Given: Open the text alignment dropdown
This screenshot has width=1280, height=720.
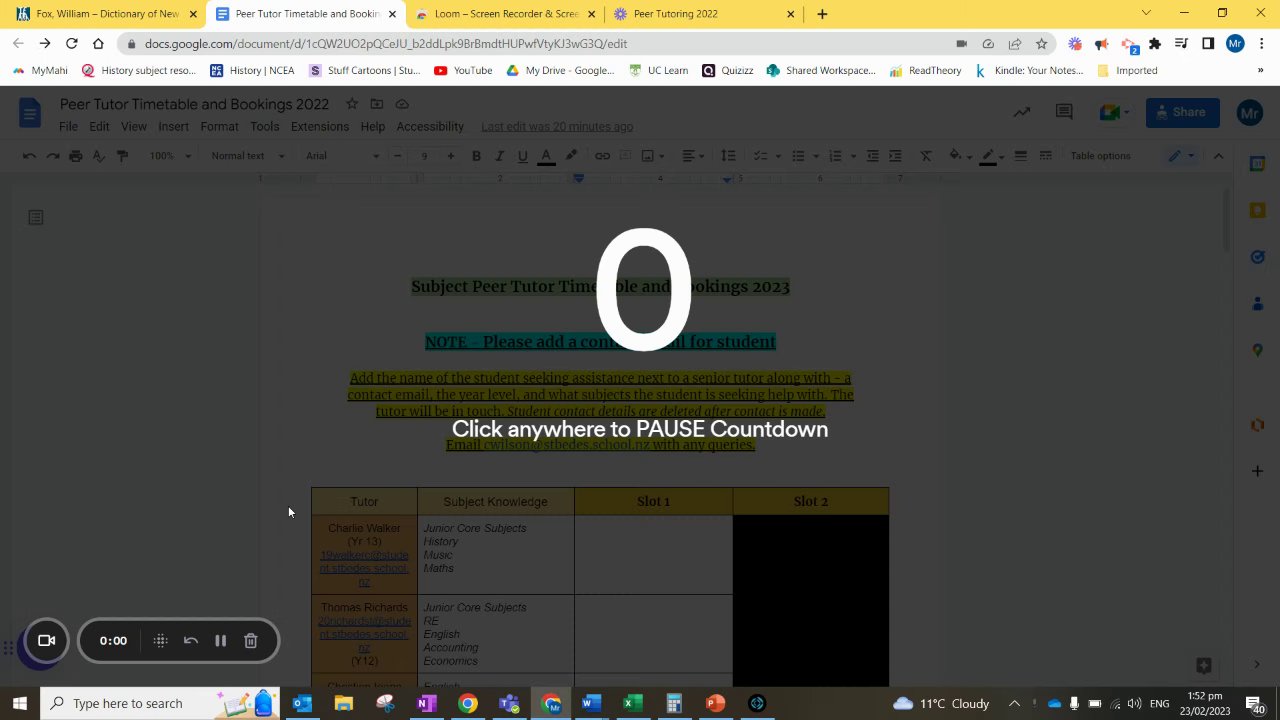Looking at the screenshot, I should click(692, 156).
